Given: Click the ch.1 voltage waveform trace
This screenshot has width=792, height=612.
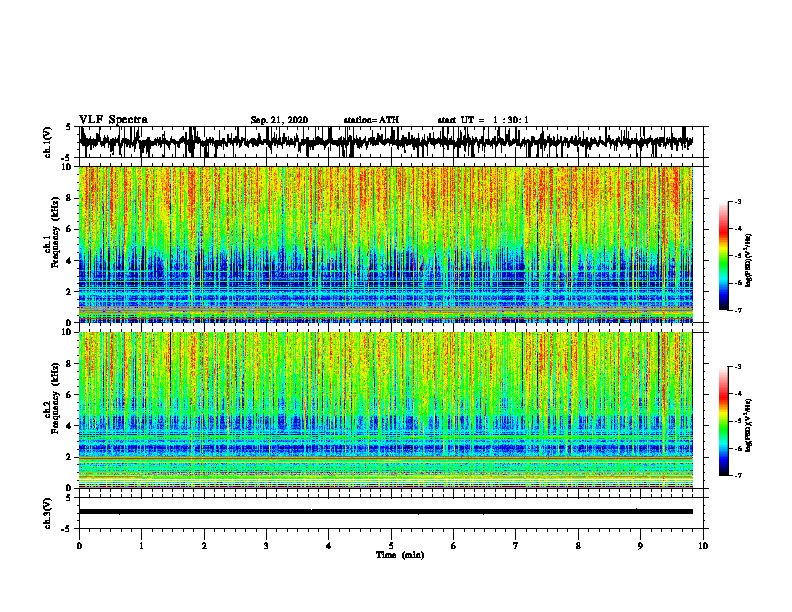Looking at the screenshot, I should click(386, 142).
